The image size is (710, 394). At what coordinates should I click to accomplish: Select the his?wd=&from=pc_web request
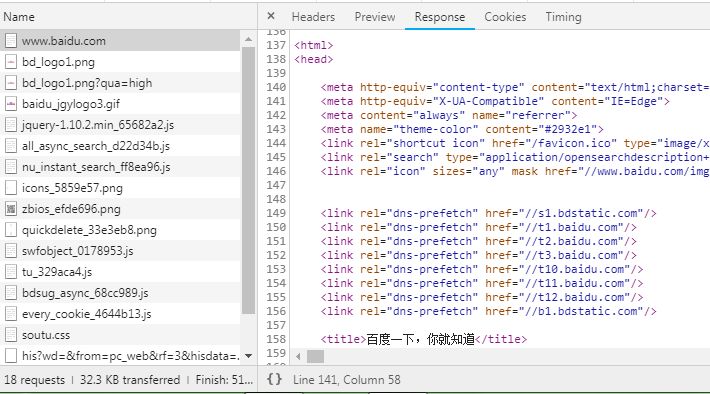pyautogui.click(x=120, y=356)
